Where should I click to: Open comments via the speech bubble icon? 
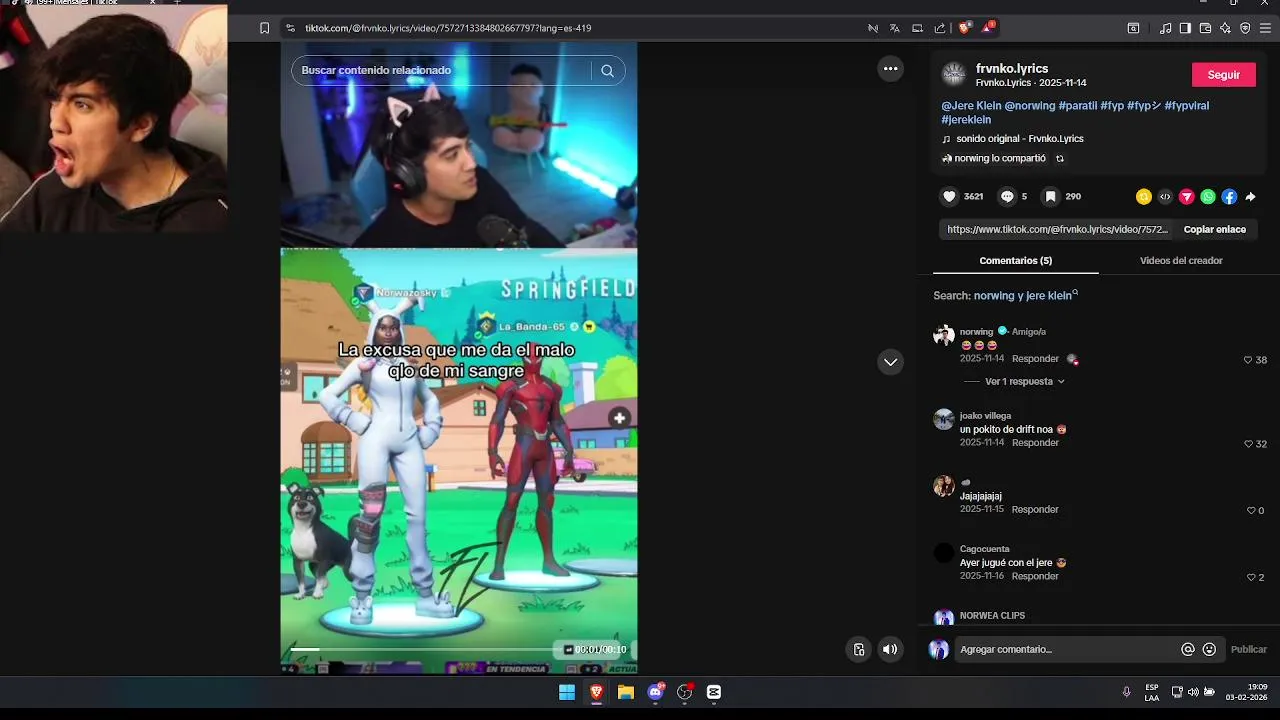click(x=1007, y=197)
